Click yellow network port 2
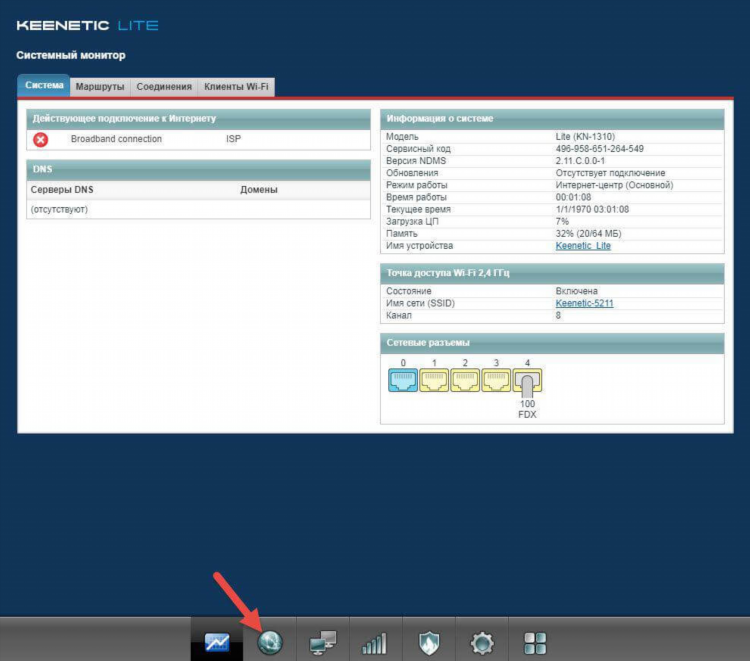This screenshot has width=750, height=661. click(465, 380)
